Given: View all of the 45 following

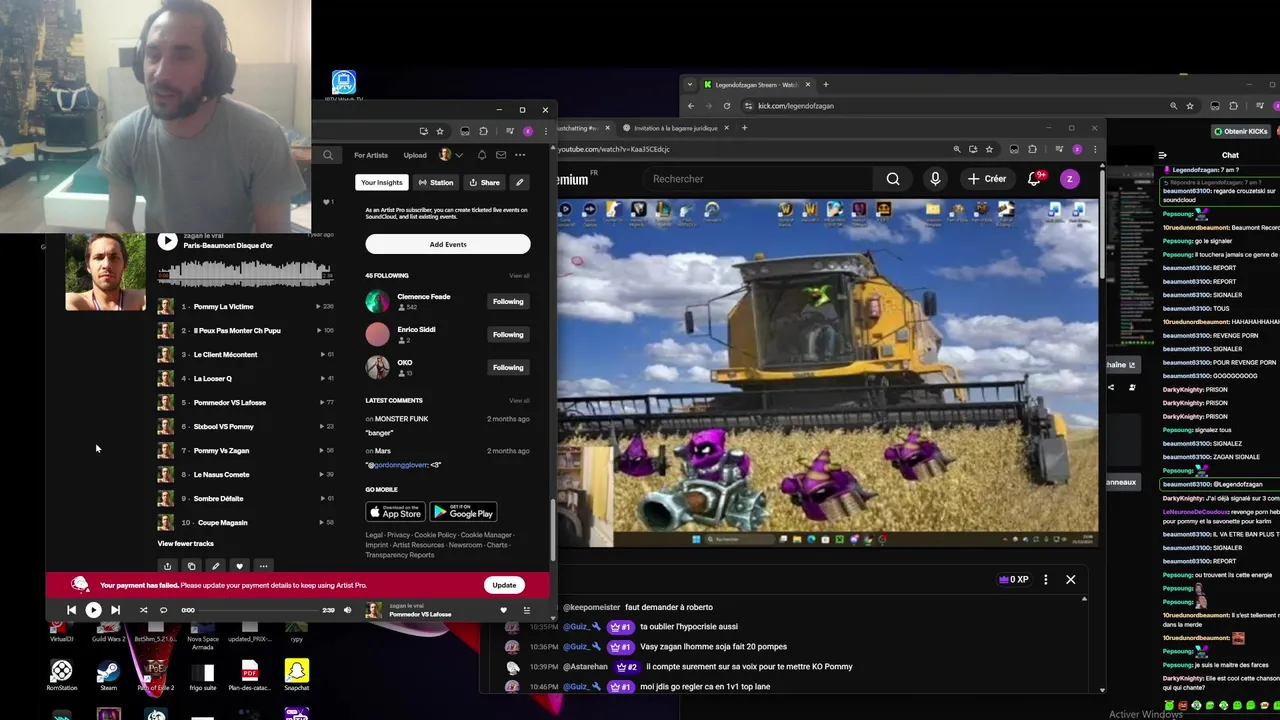Looking at the screenshot, I should click(519, 276).
